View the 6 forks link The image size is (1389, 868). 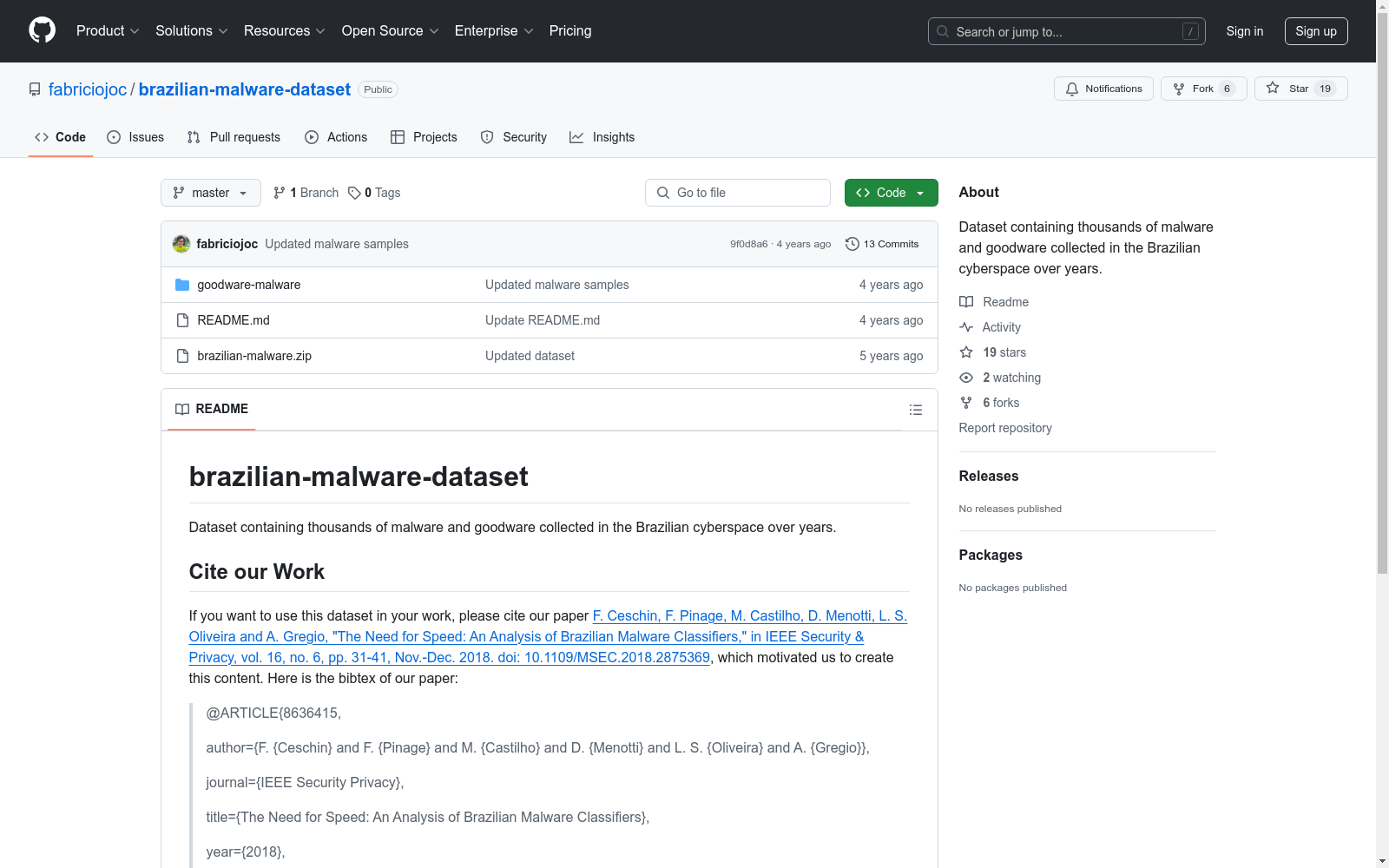click(x=990, y=403)
